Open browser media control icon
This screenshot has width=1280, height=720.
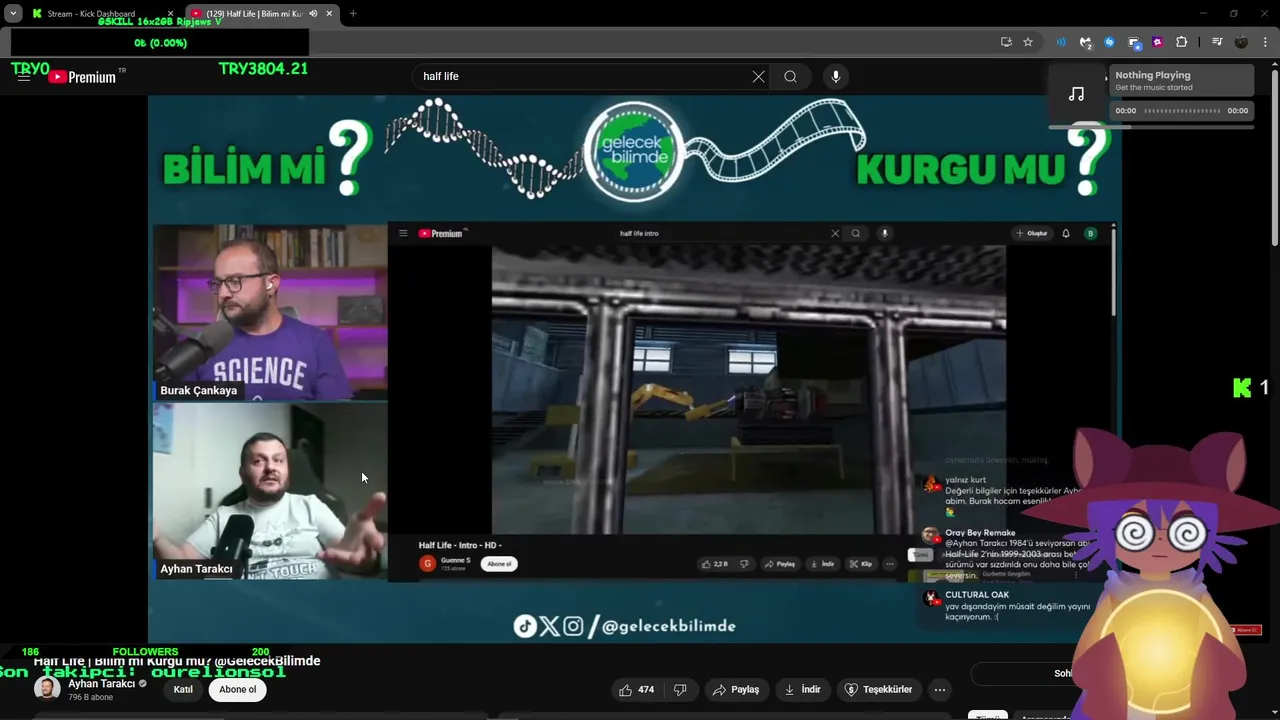point(1217,42)
